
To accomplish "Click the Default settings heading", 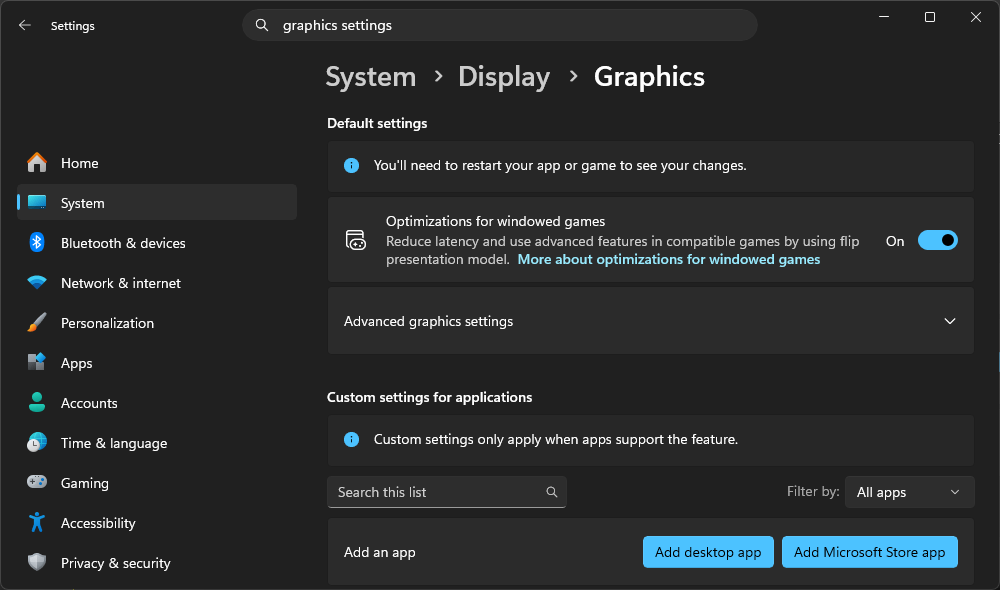I will [377, 123].
